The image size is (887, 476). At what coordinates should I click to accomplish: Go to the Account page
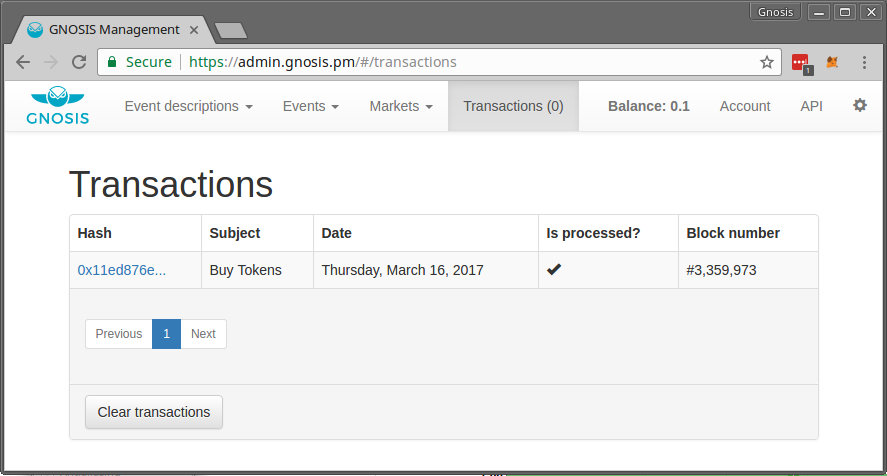pyautogui.click(x=745, y=106)
